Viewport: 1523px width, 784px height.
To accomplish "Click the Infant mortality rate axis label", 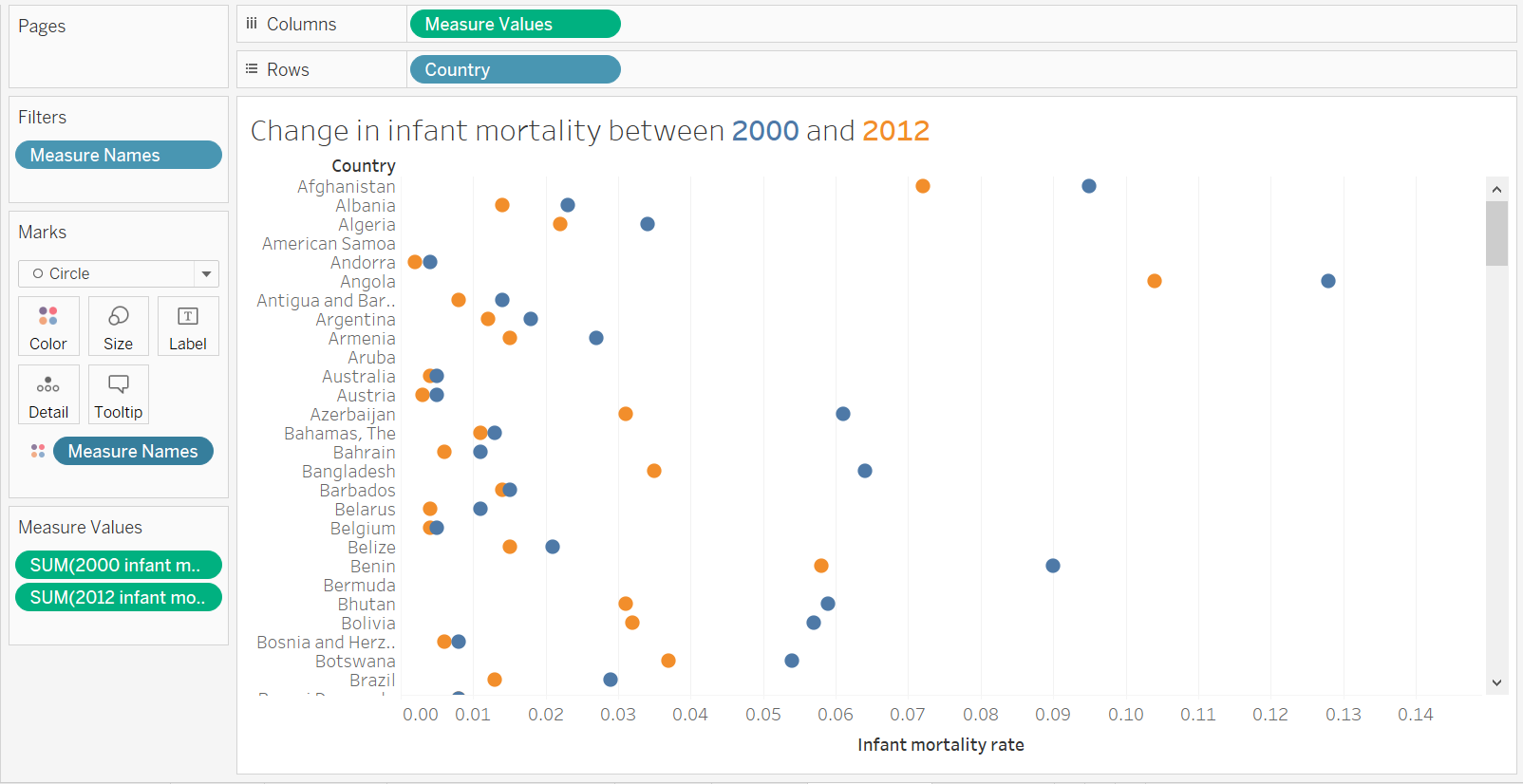I will (940, 744).
